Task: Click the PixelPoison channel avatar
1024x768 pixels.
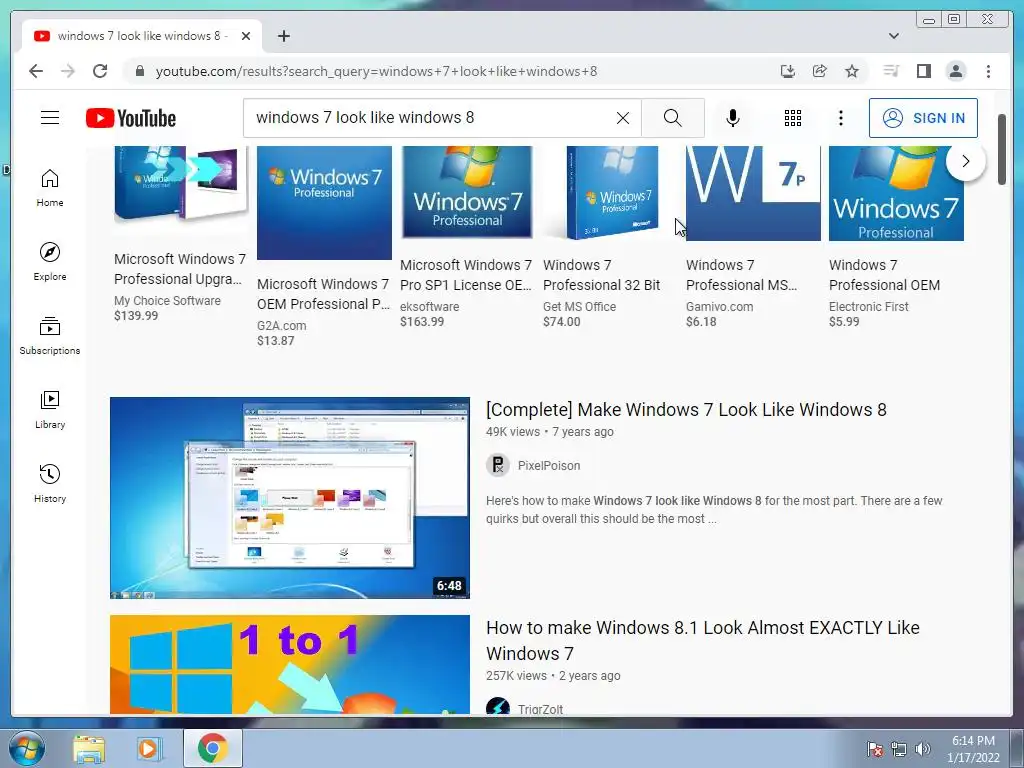Action: tap(498, 465)
